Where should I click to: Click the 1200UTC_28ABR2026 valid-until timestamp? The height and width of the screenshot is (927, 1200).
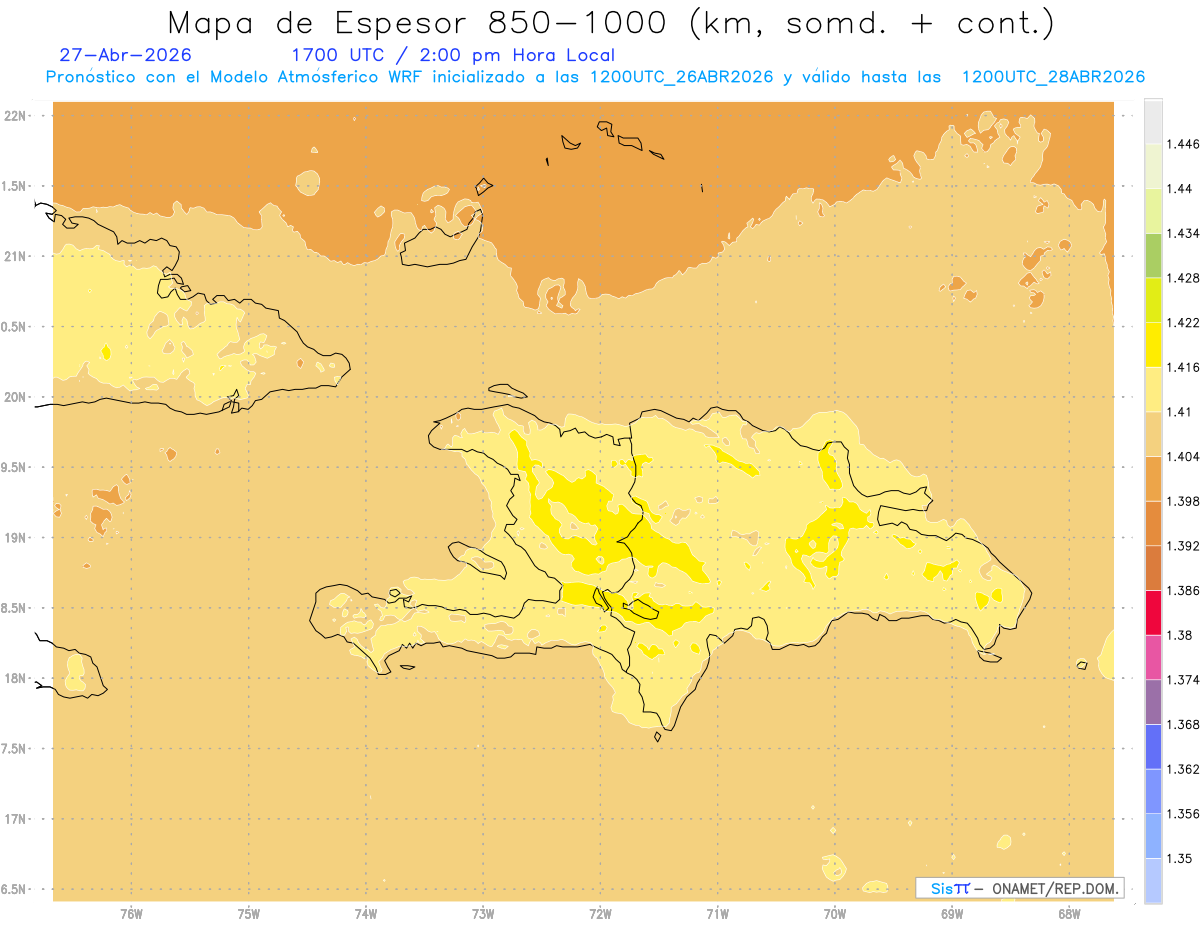tap(1053, 77)
